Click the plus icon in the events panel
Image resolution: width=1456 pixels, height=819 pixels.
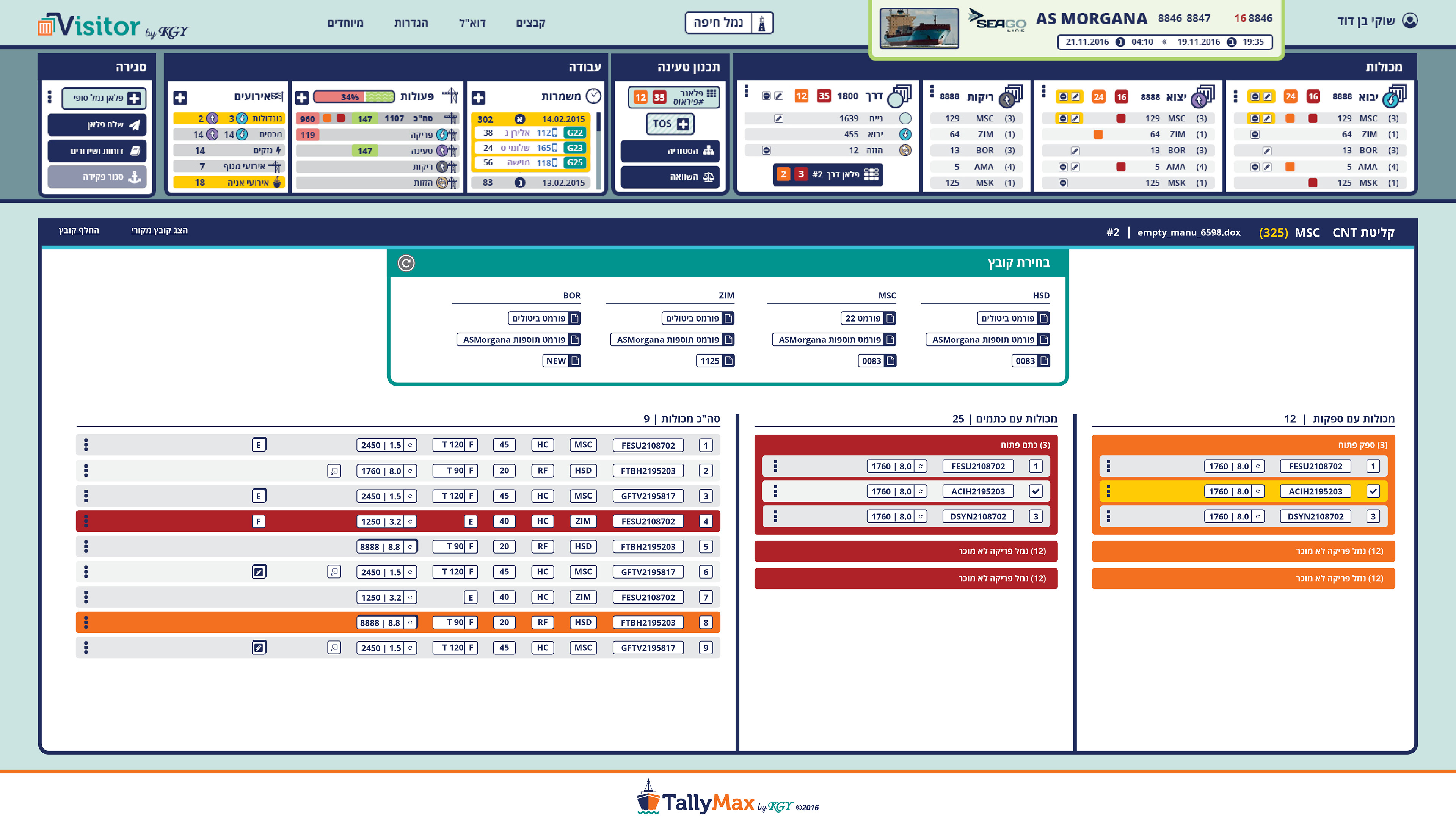[x=180, y=97]
